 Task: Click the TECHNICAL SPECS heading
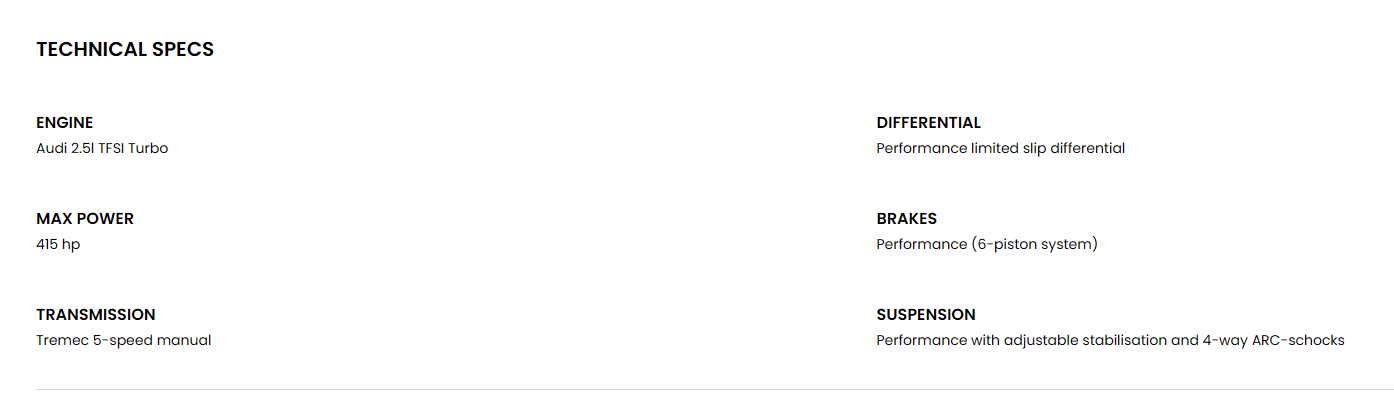pyautogui.click(x=125, y=49)
